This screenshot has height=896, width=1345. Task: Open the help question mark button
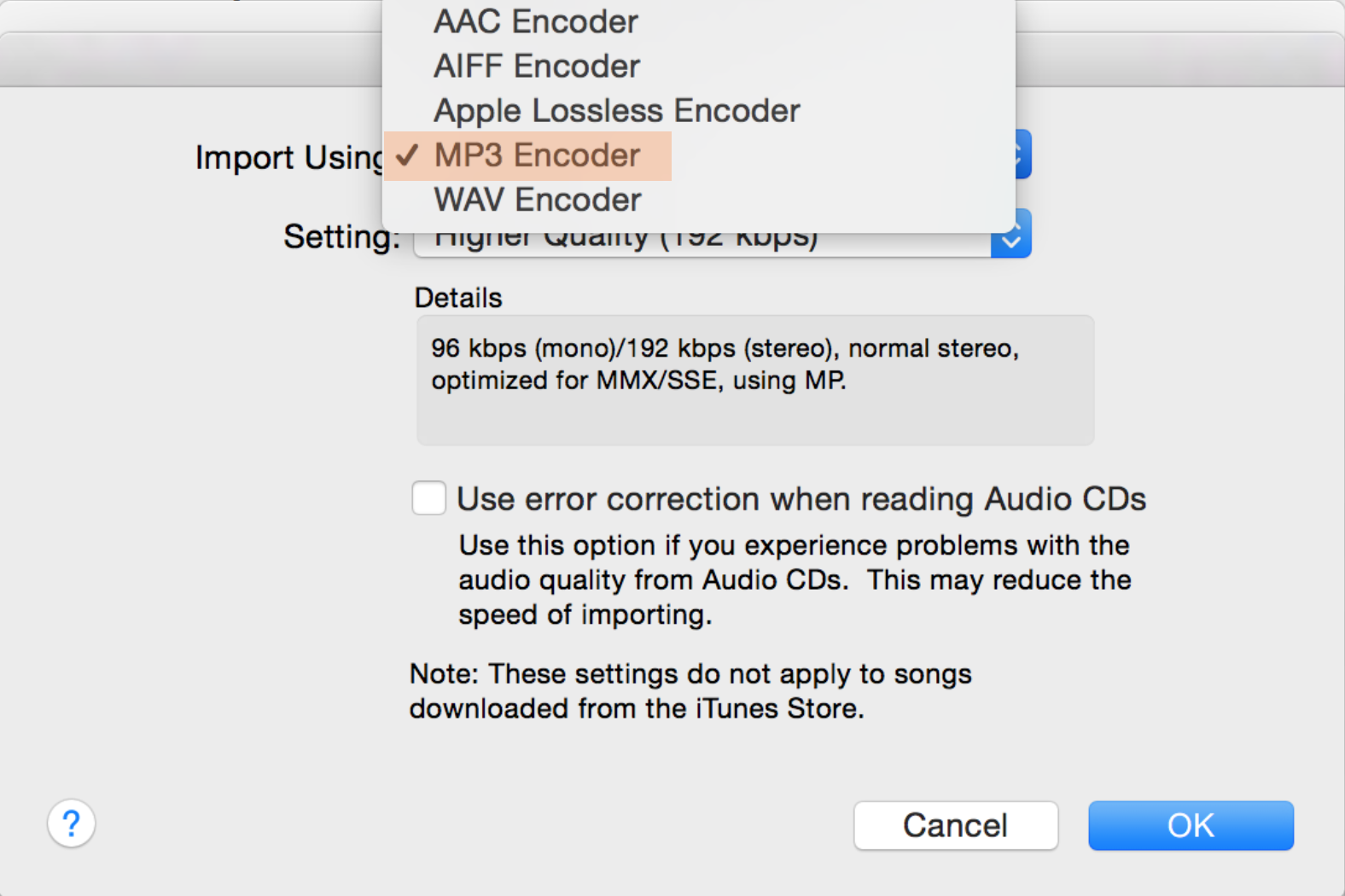click(x=71, y=823)
